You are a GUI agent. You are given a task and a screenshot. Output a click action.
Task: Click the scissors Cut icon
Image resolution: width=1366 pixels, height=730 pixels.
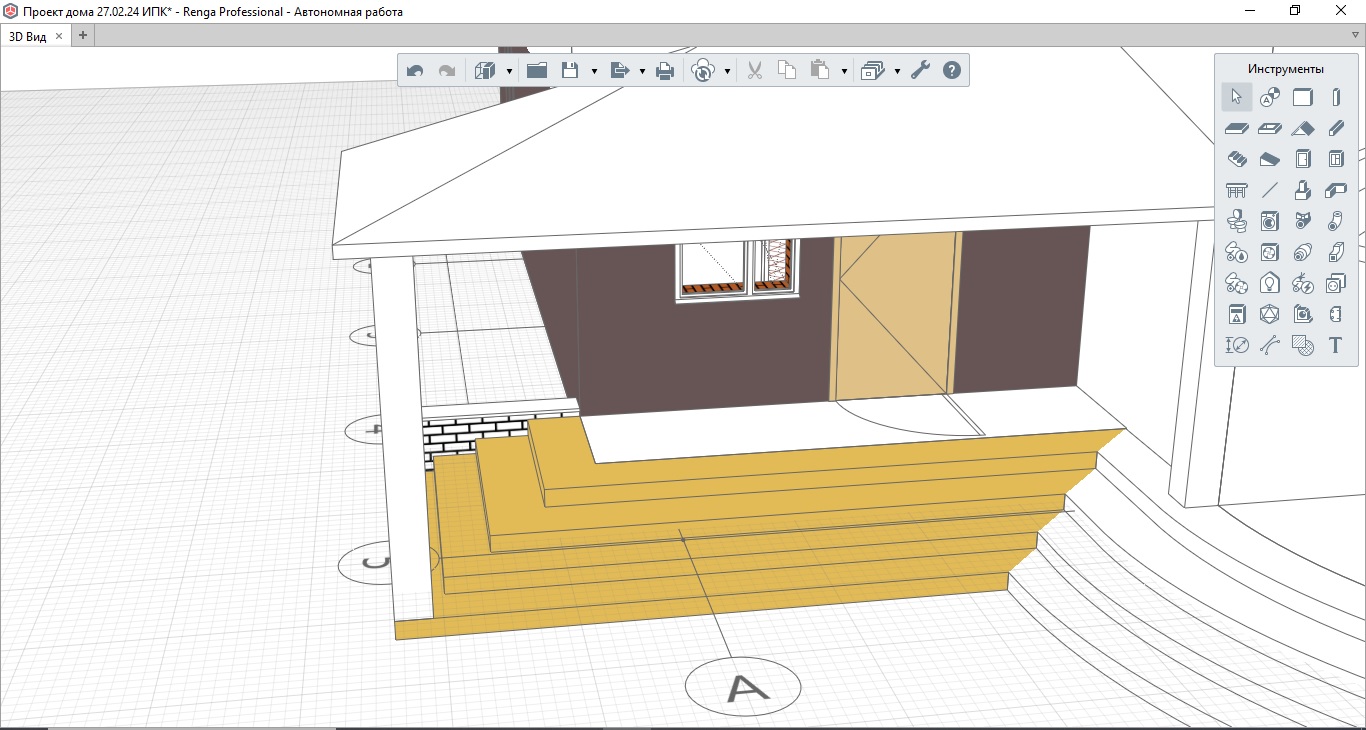tap(755, 70)
